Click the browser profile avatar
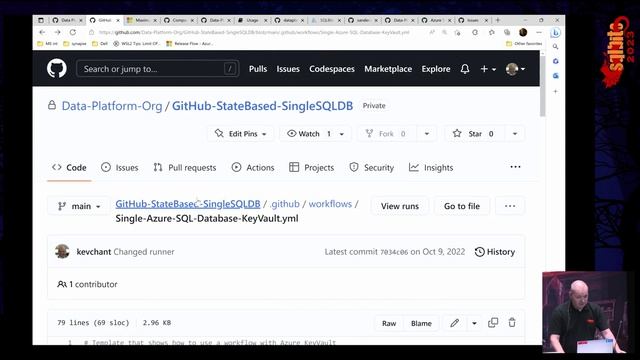The image size is (640, 360). click(x=523, y=32)
